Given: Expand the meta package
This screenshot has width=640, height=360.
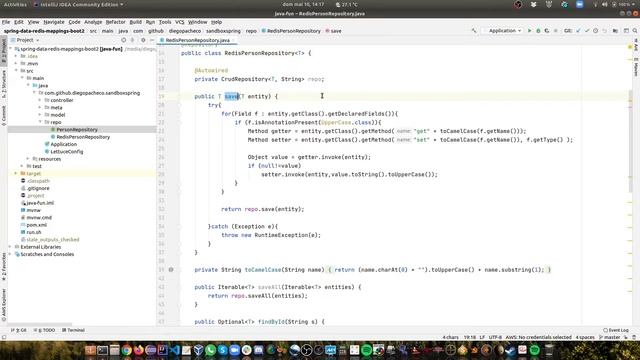Looking at the screenshot, I should pyautogui.click(x=40, y=108).
